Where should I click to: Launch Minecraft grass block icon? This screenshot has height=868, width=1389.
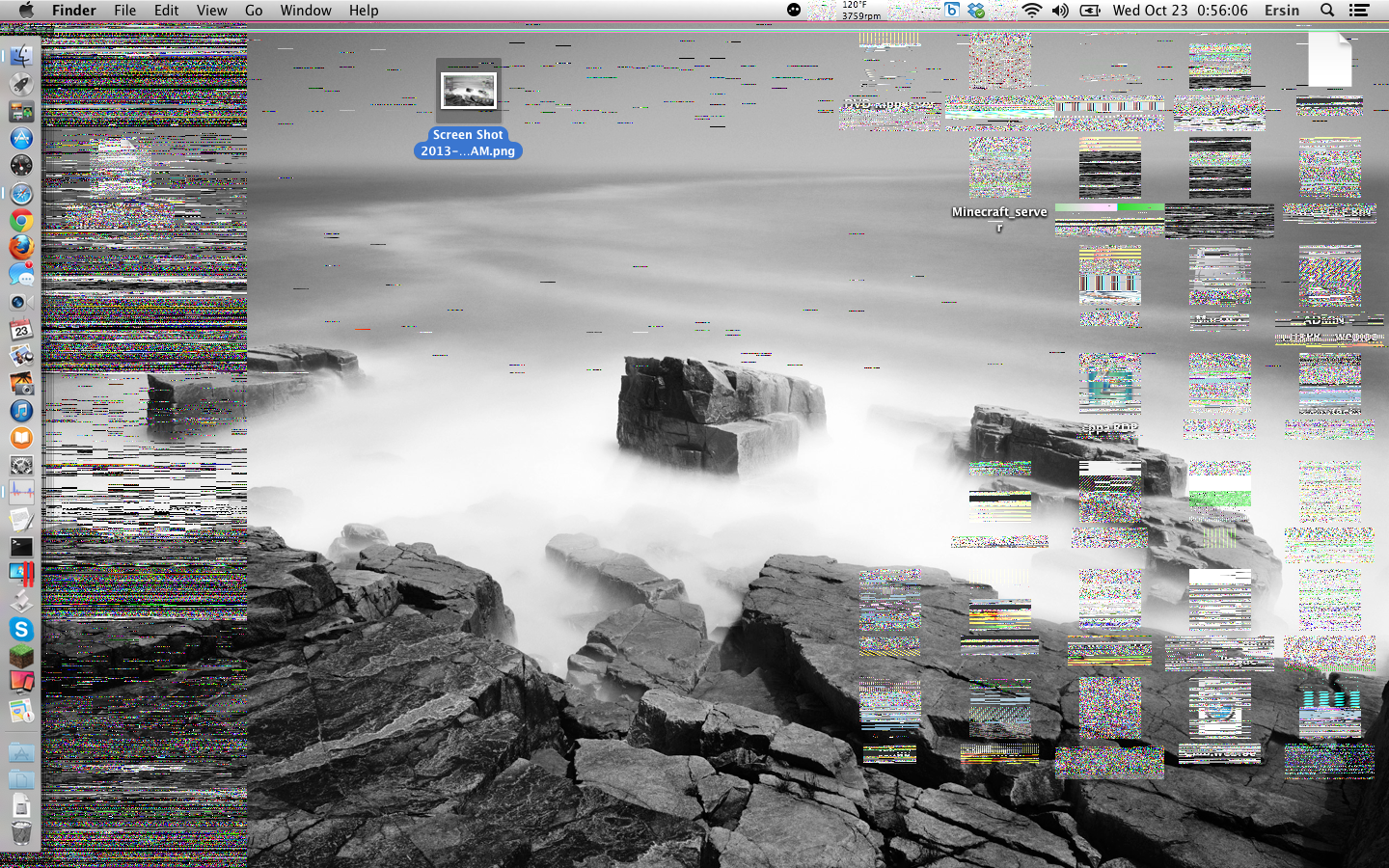click(21, 657)
